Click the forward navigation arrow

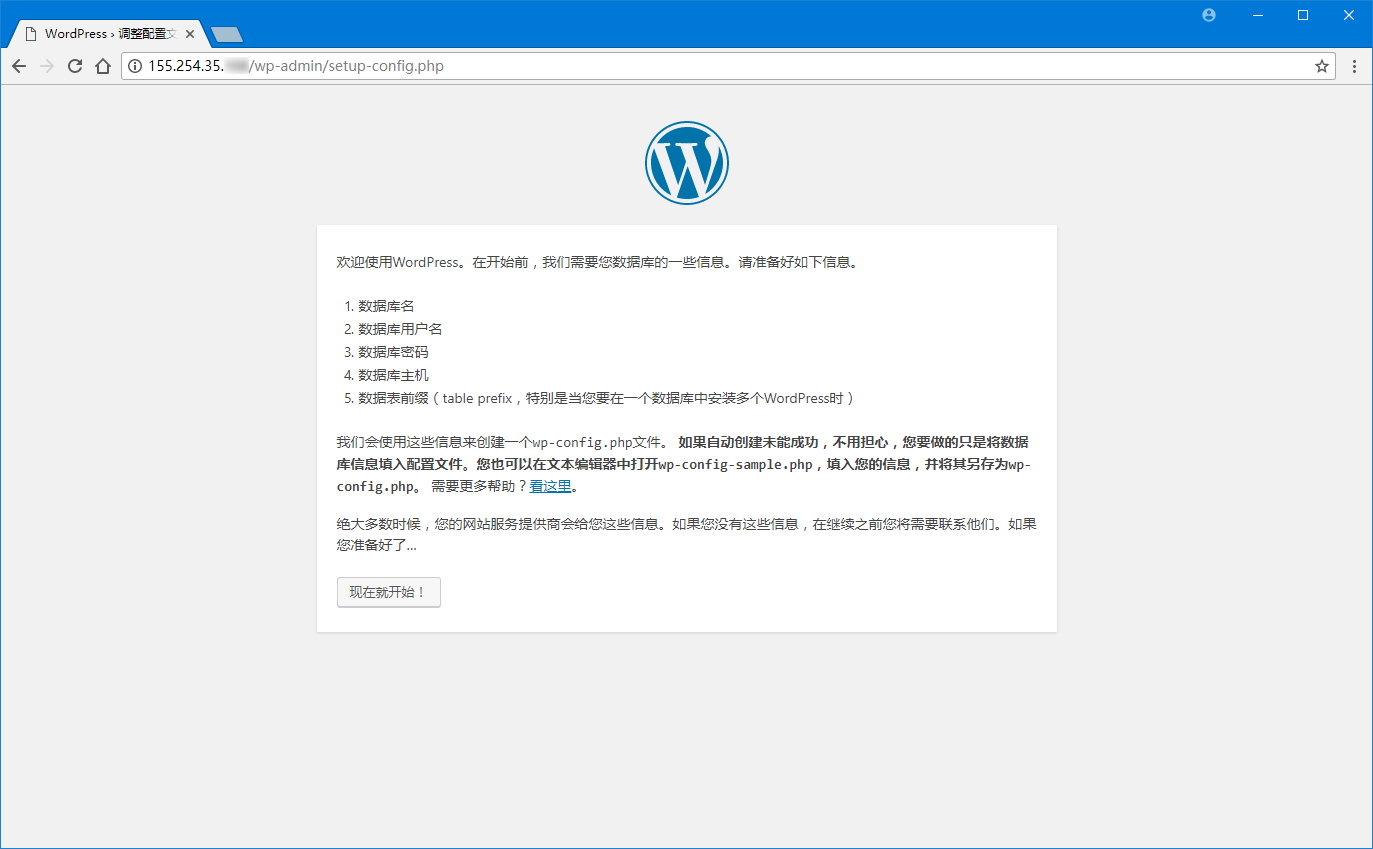(x=46, y=67)
